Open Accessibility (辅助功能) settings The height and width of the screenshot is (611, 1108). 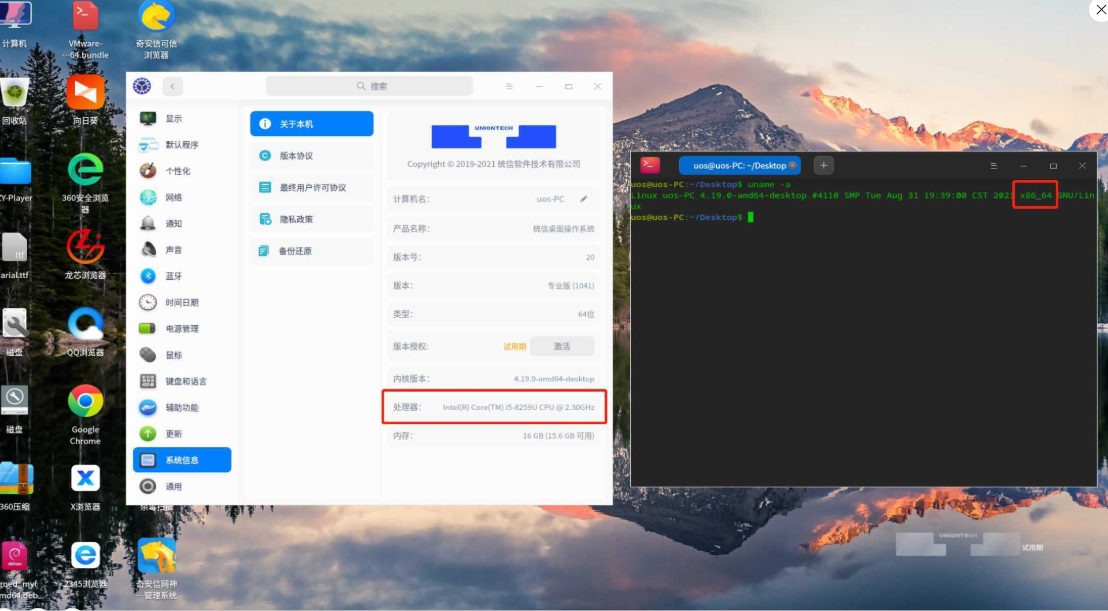[182, 408]
